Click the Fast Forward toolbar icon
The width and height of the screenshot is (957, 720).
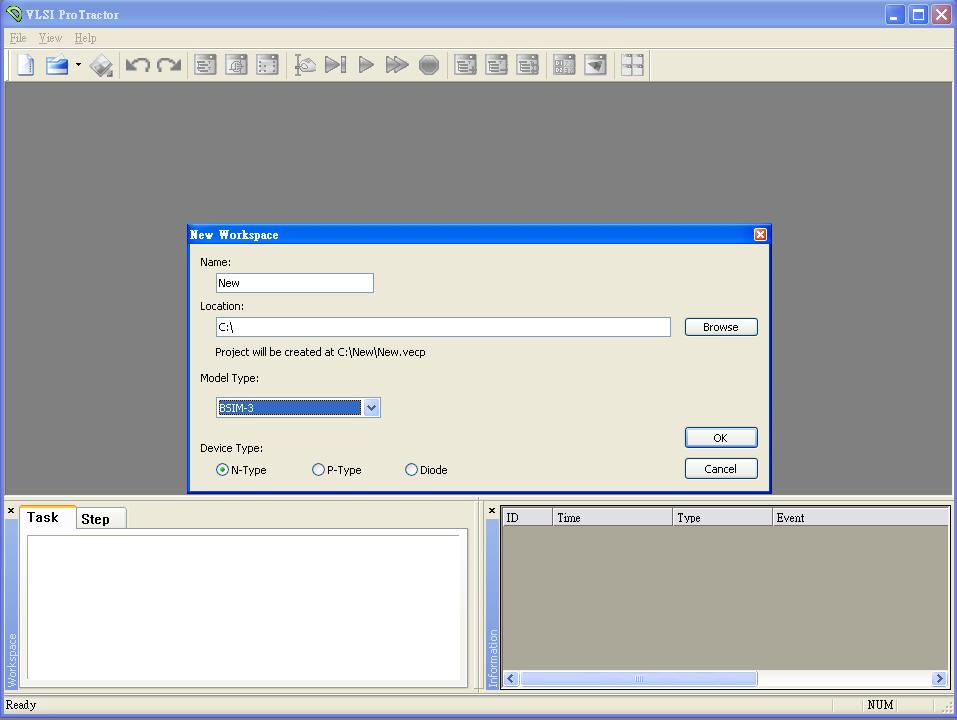pos(397,65)
